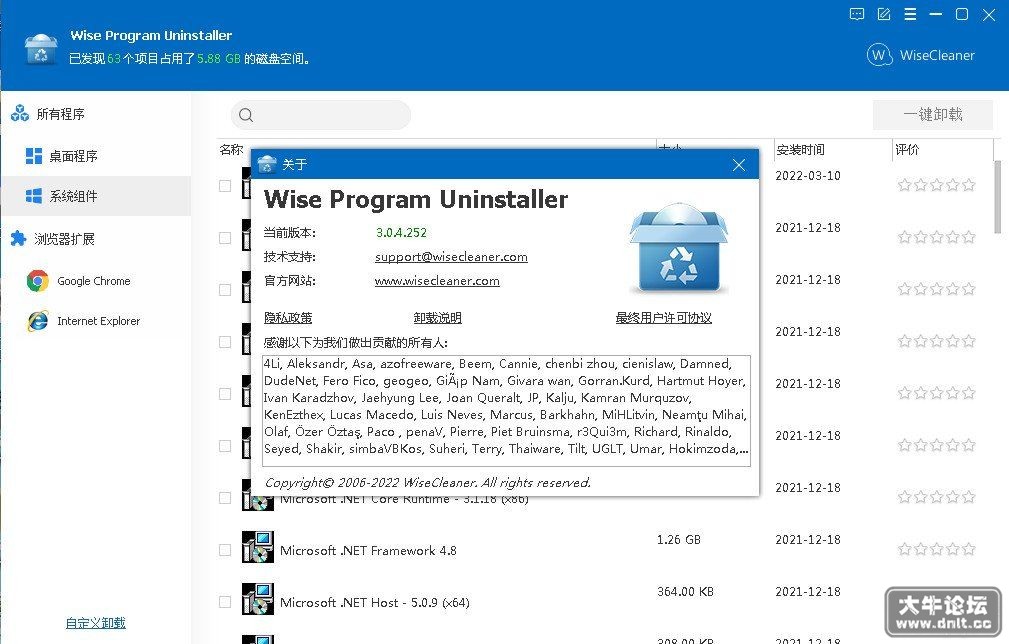The image size is (1009, 644).
Task: Open the 所有程序 category
Action: (x=48, y=114)
